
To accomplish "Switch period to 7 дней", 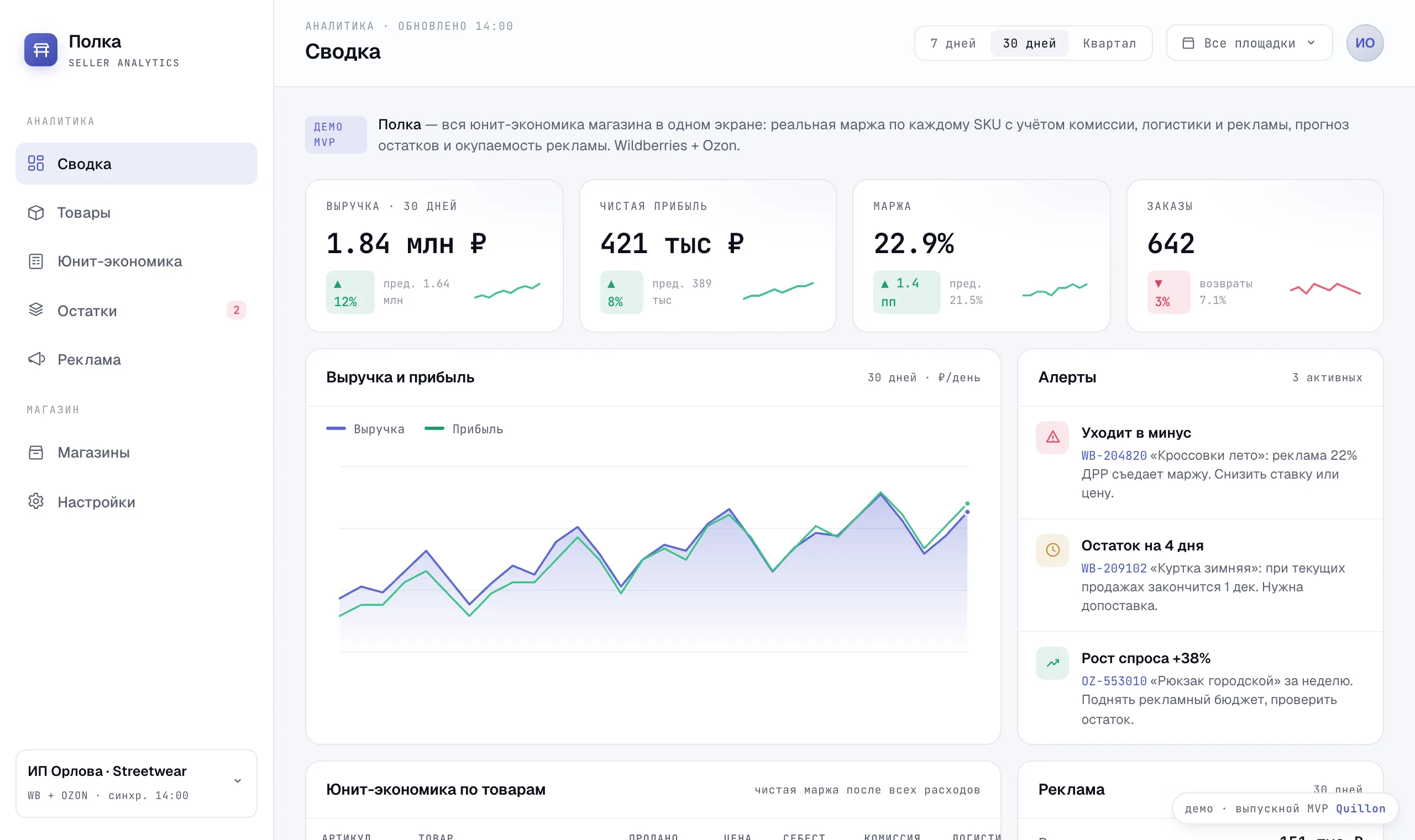I will pos(953,44).
